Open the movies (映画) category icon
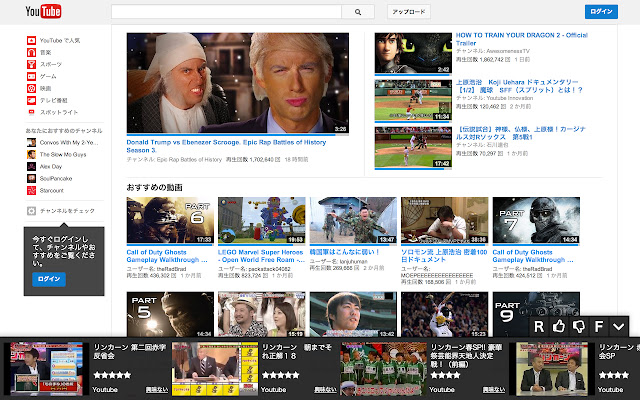Image resolution: width=640 pixels, height=400 pixels. [x=31, y=88]
